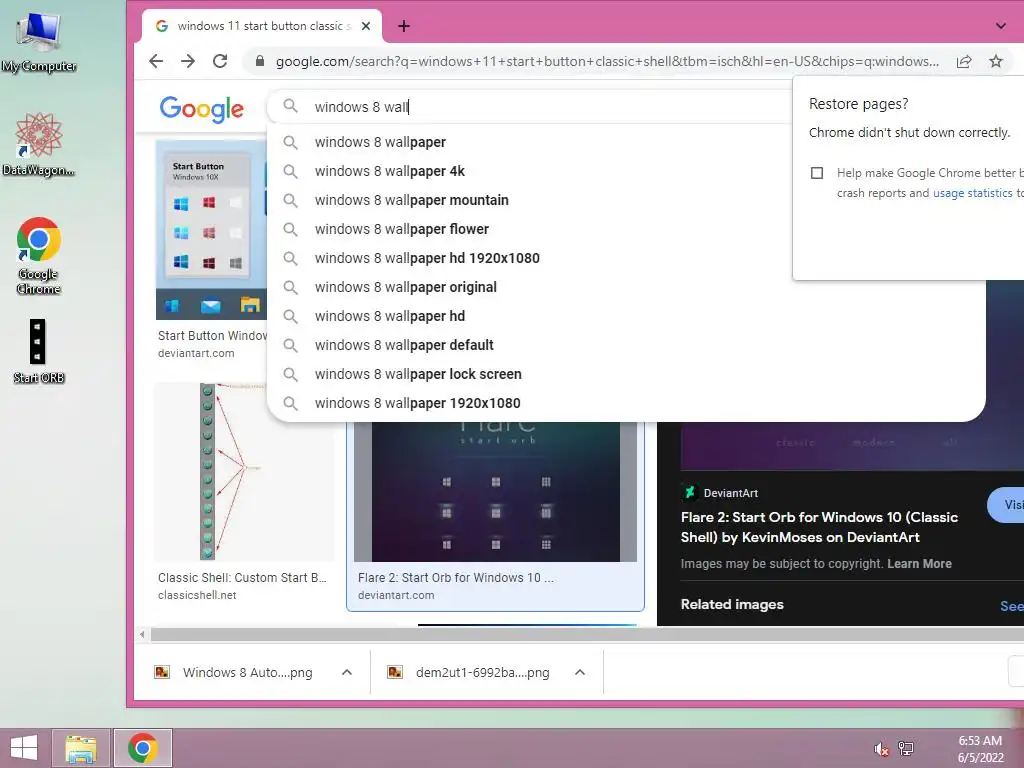Select windows 8 wallpaper lock screen suggestion

tap(418, 374)
